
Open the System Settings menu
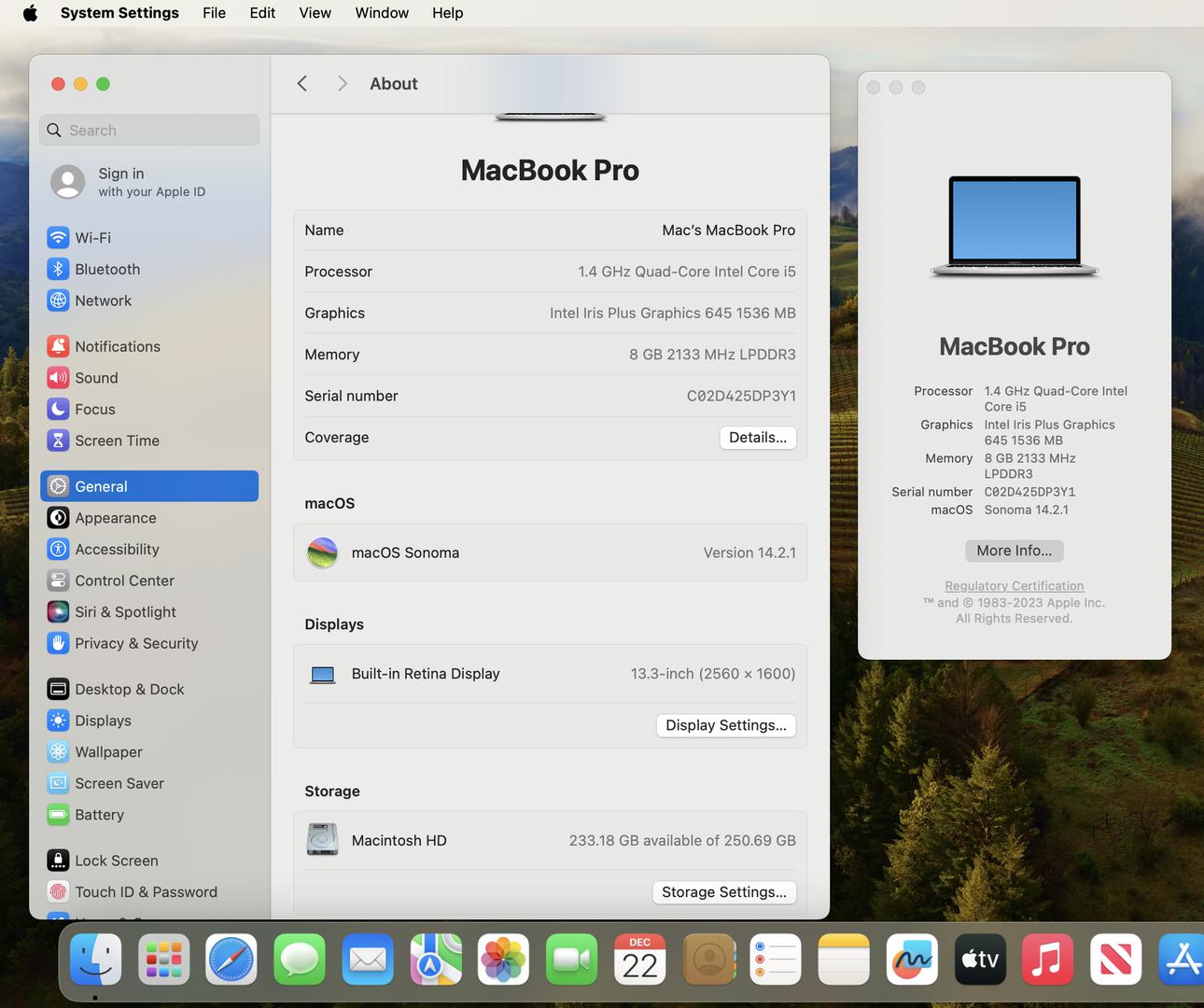click(119, 13)
